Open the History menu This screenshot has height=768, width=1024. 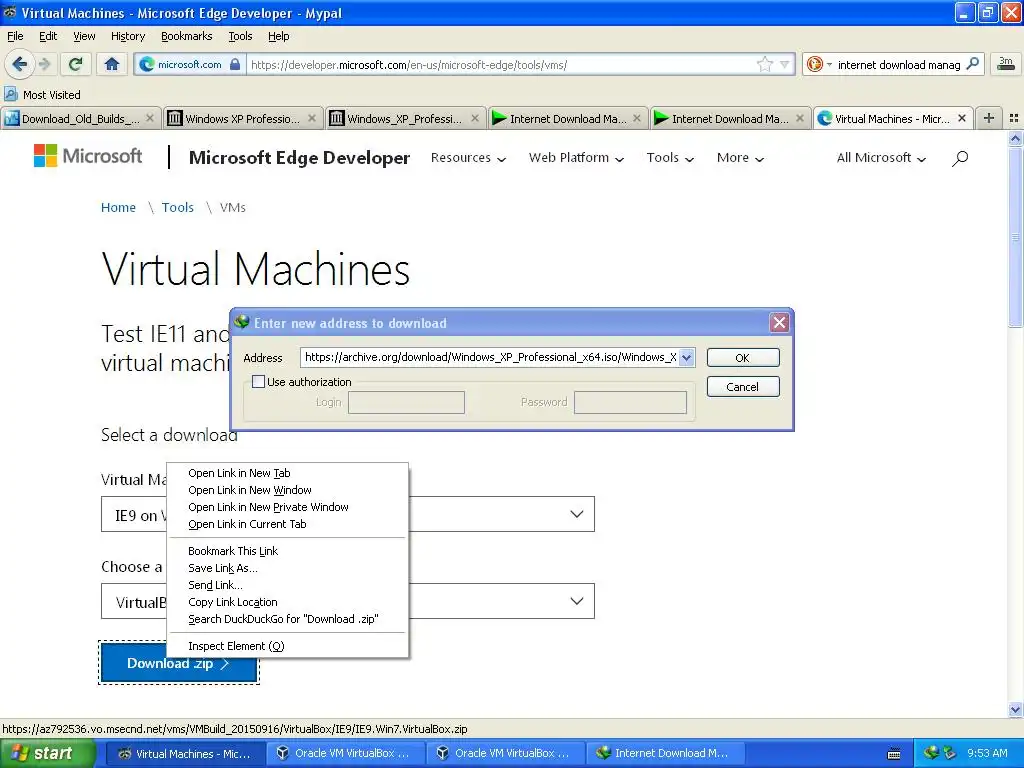[x=127, y=36]
